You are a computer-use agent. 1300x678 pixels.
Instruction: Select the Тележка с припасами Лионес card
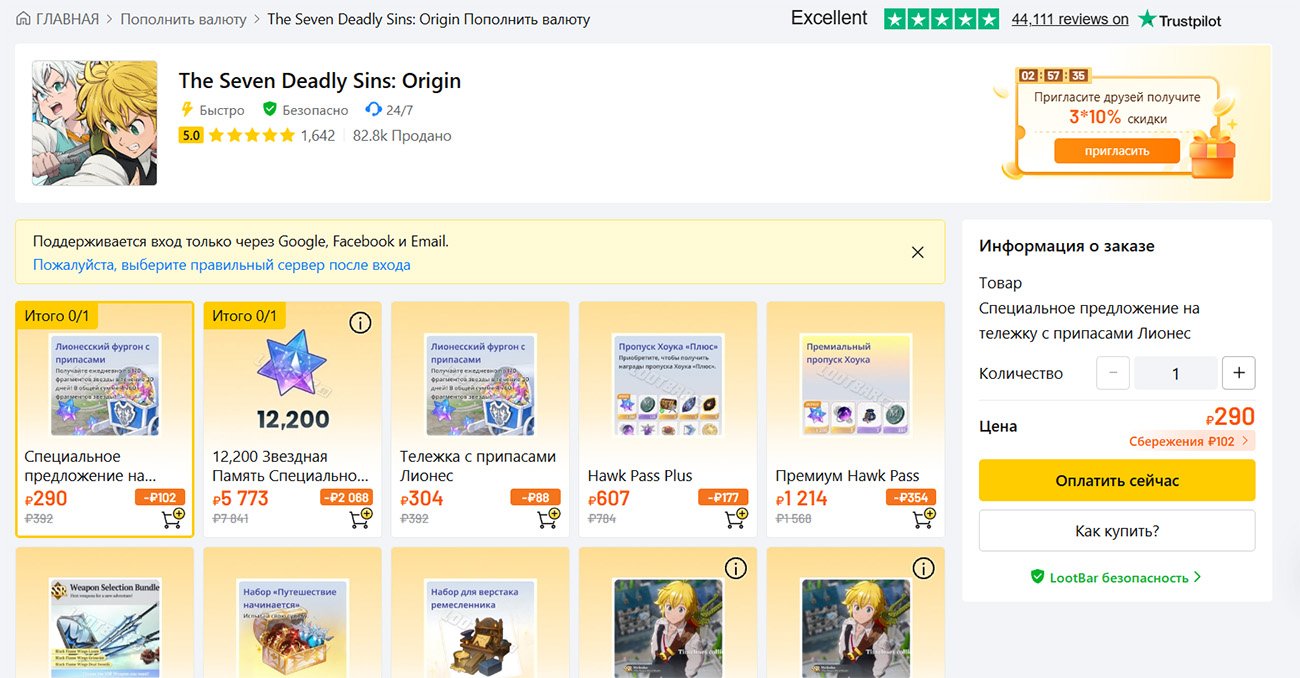[480, 419]
